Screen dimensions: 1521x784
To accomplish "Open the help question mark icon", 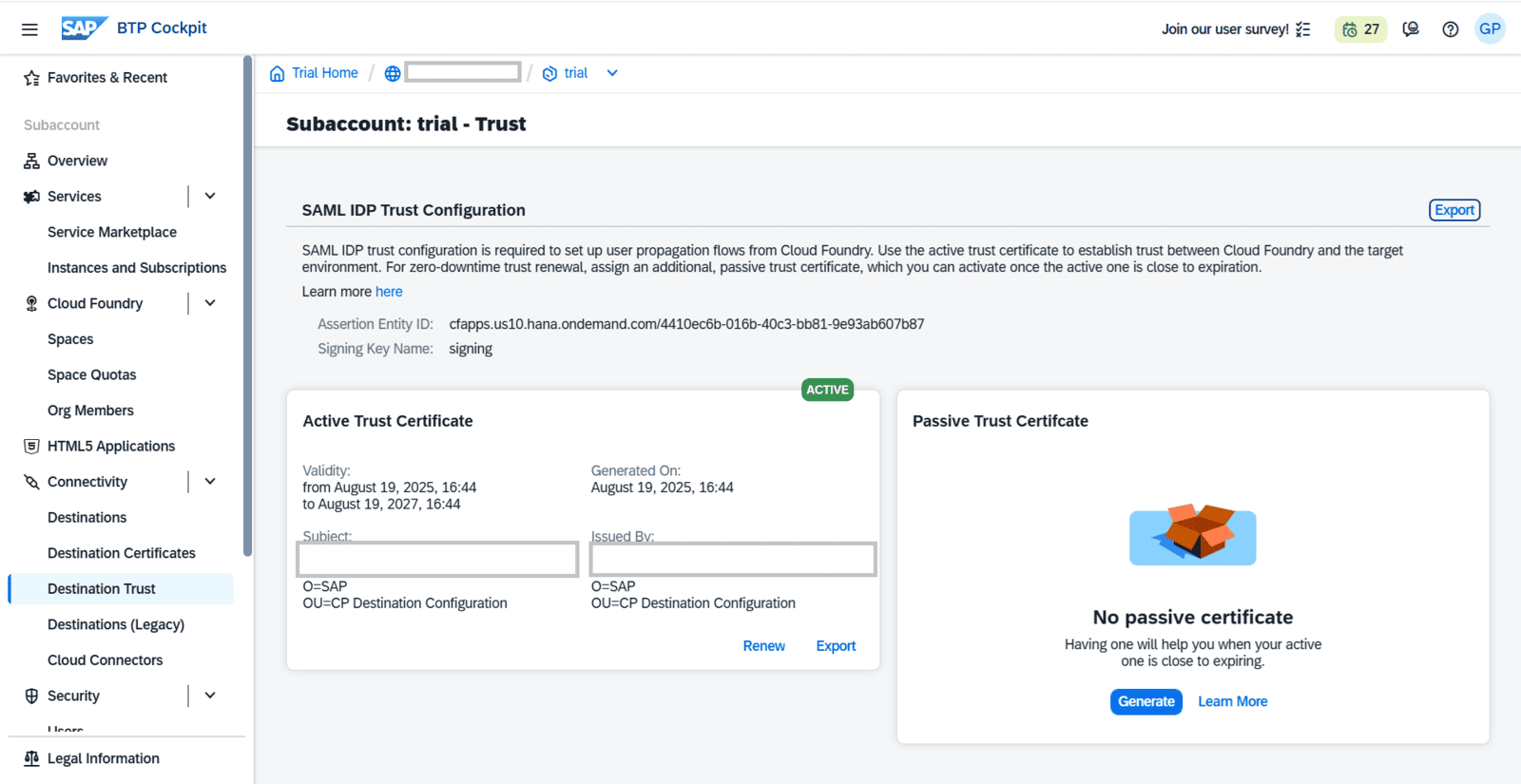I will coord(1450,29).
